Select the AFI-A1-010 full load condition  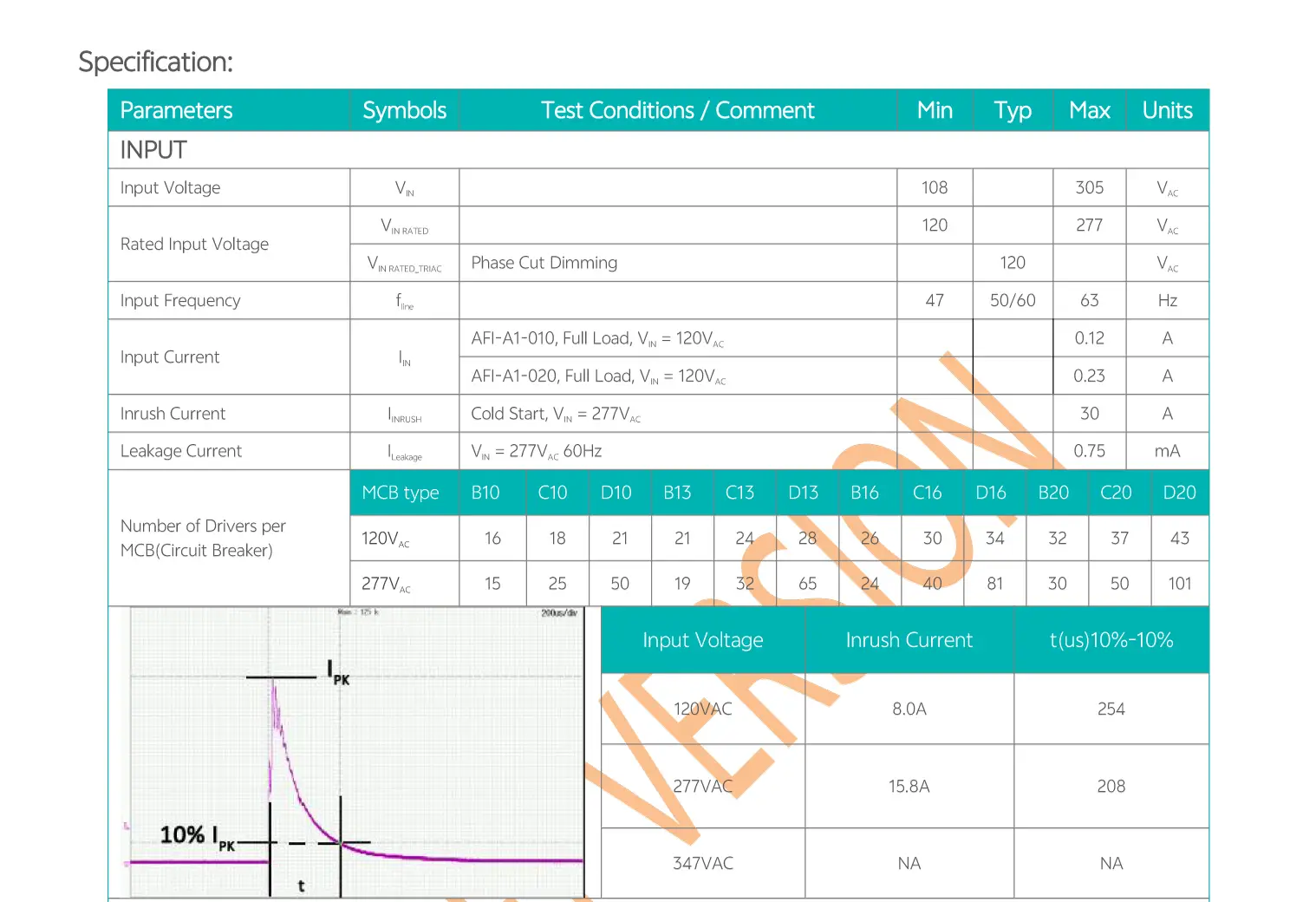tap(597, 338)
